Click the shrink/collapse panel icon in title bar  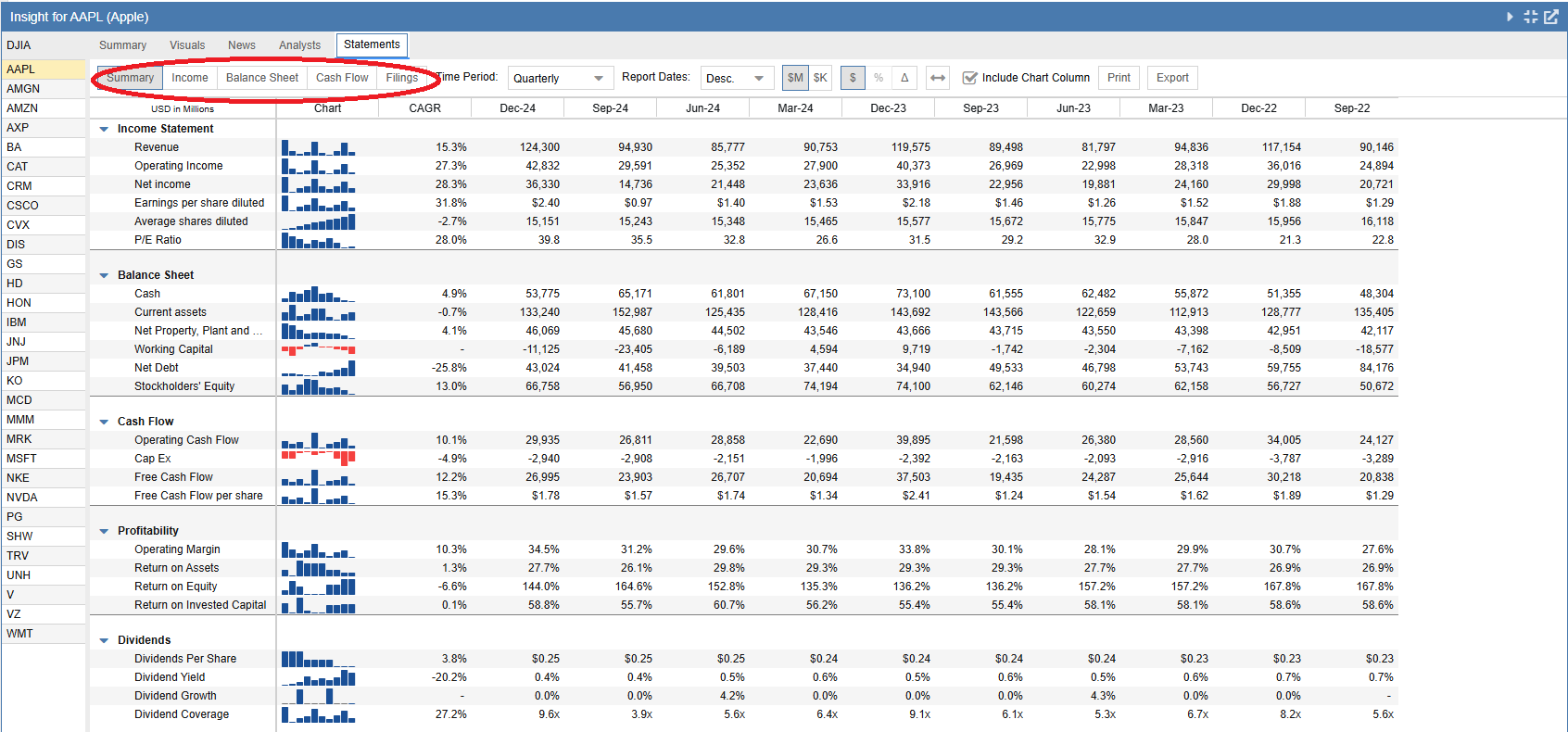1531,17
